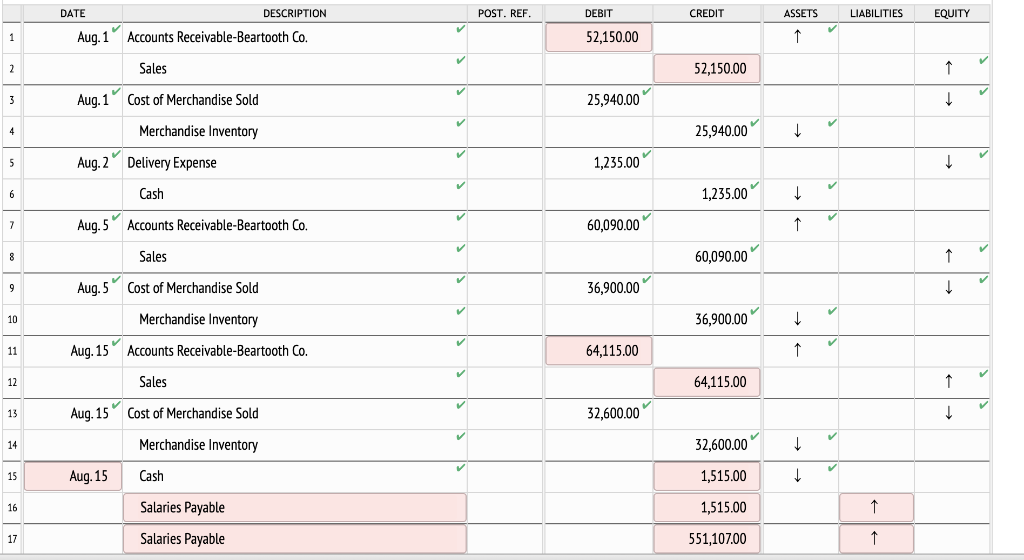Click the debit field showing 64,115.00
Screen dimensions: 1024x560
pos(599,350)
